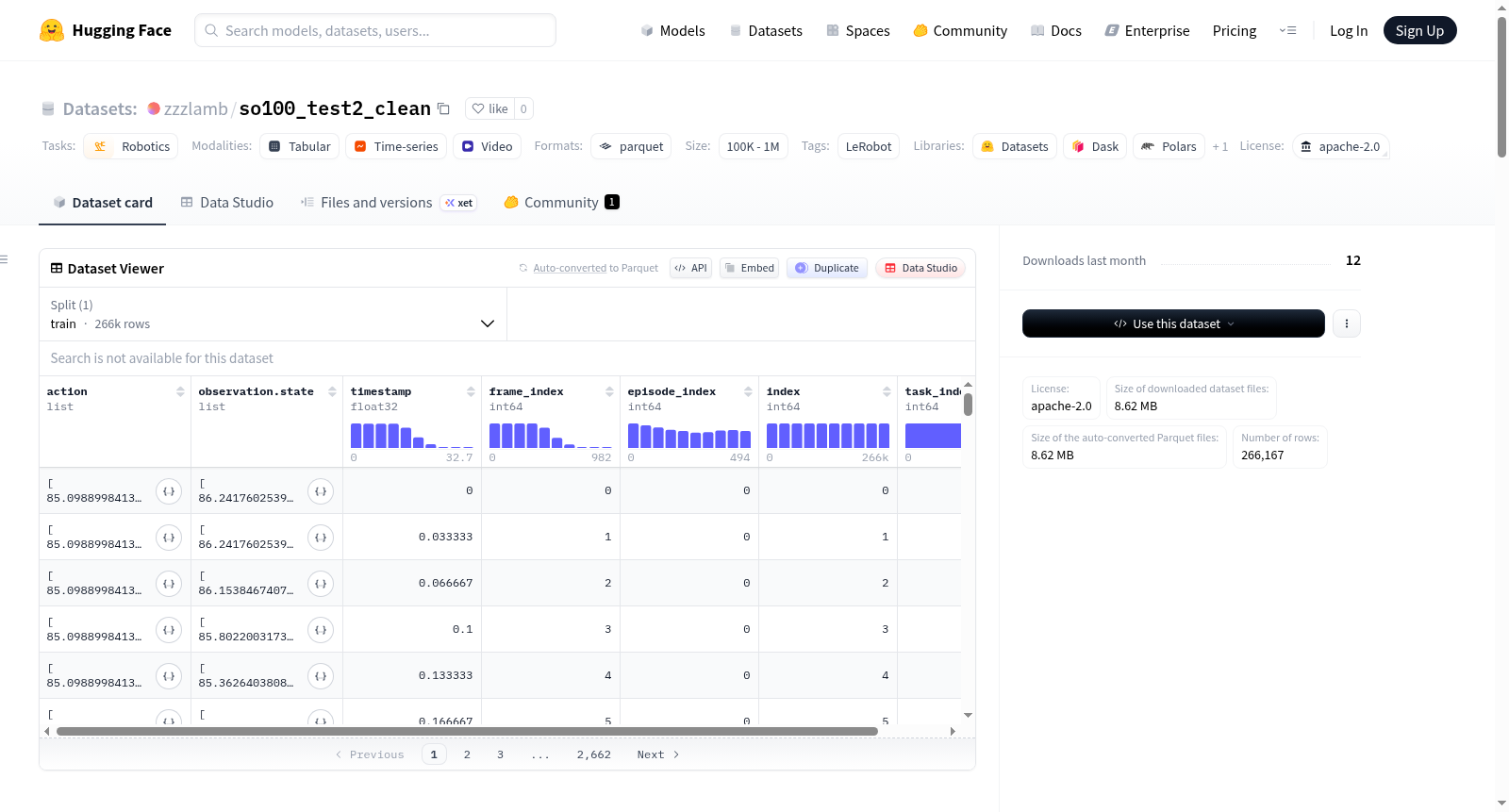Open the zzzlamb user avatar
This screenshot has width=1509, height=812.
(x=154, y=108)
